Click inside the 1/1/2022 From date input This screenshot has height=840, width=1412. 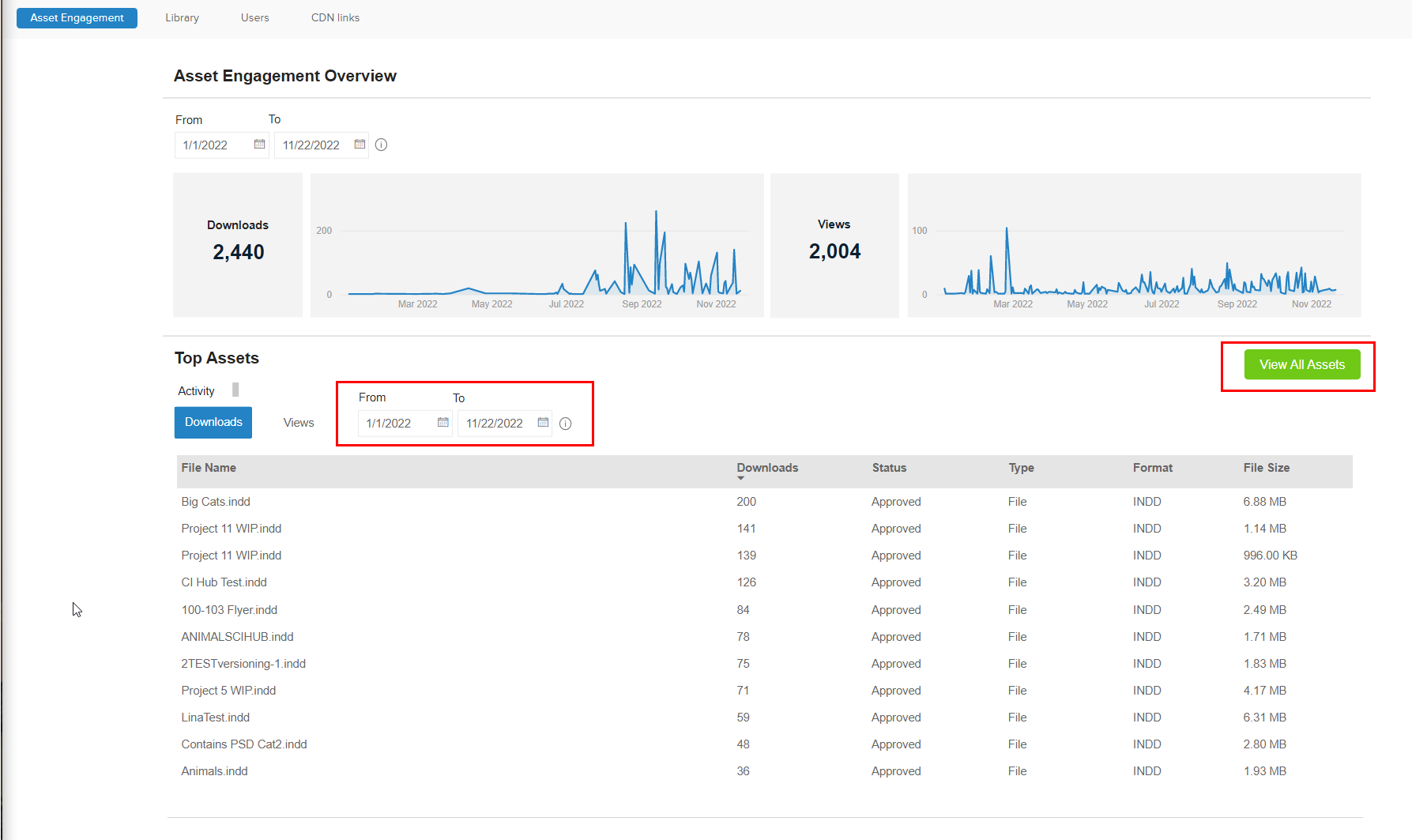tap(213, 145)
